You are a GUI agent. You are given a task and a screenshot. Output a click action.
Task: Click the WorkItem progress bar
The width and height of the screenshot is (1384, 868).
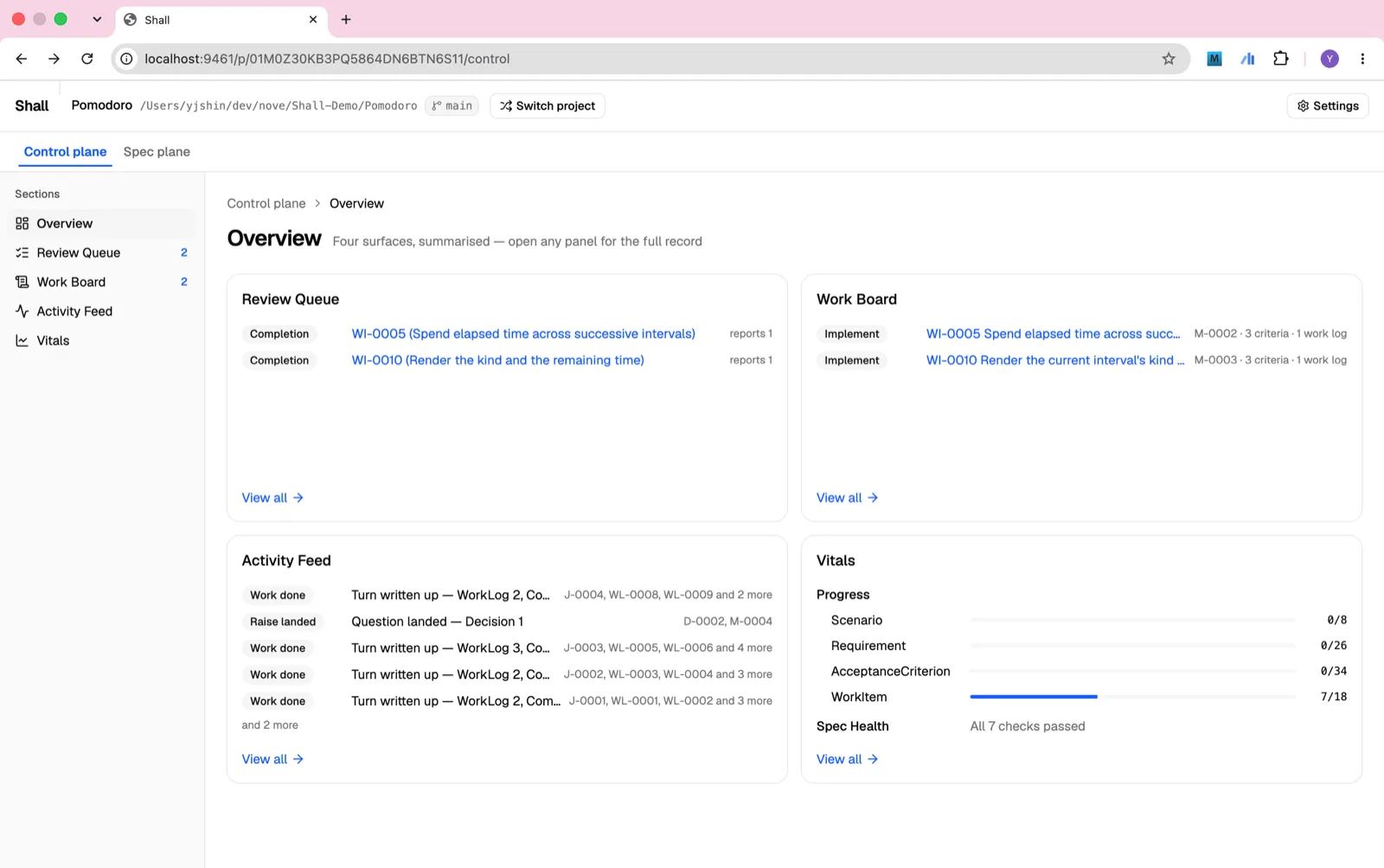click(x=1132, y=697)
